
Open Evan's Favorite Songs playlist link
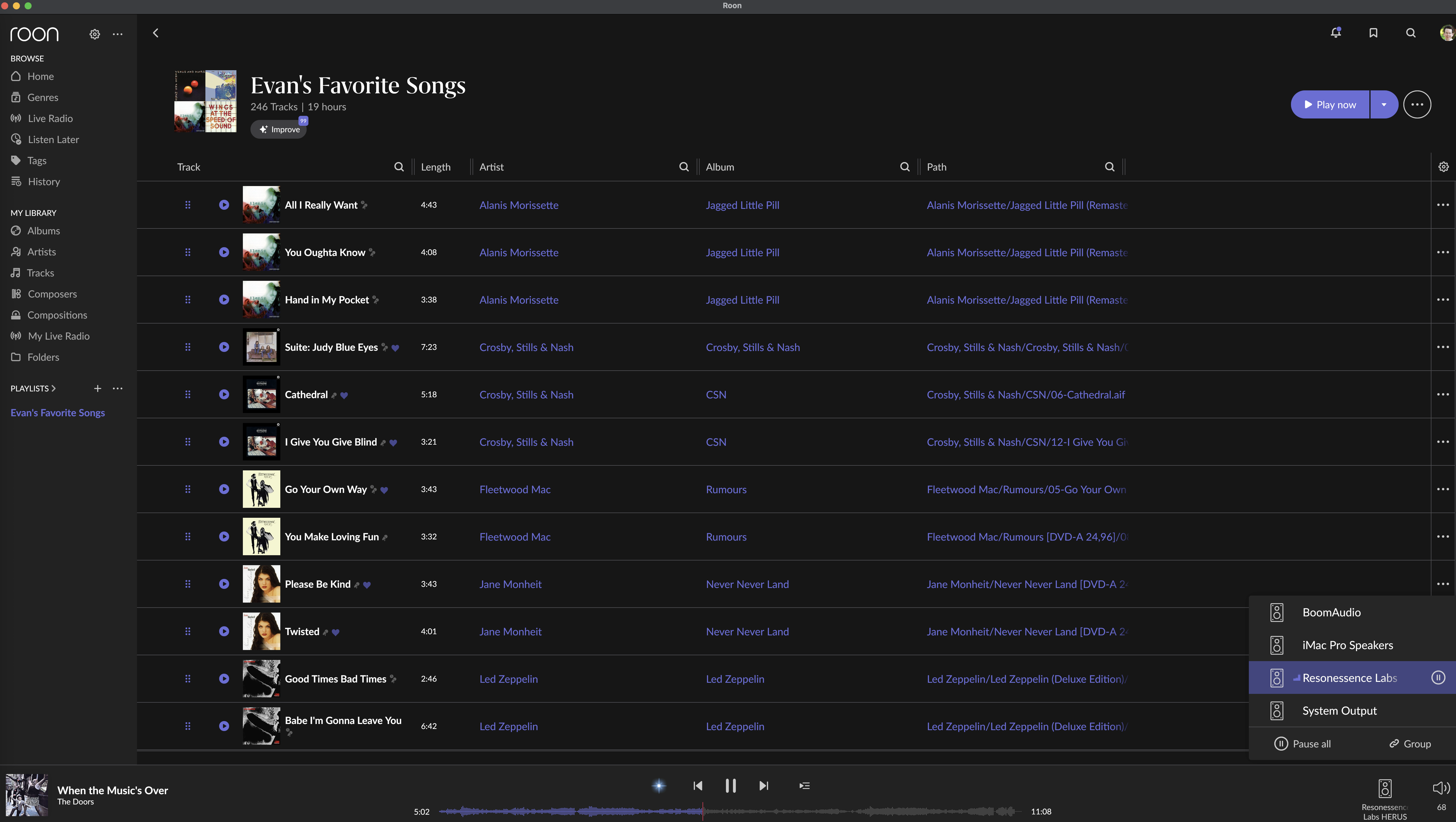(58, 413)
